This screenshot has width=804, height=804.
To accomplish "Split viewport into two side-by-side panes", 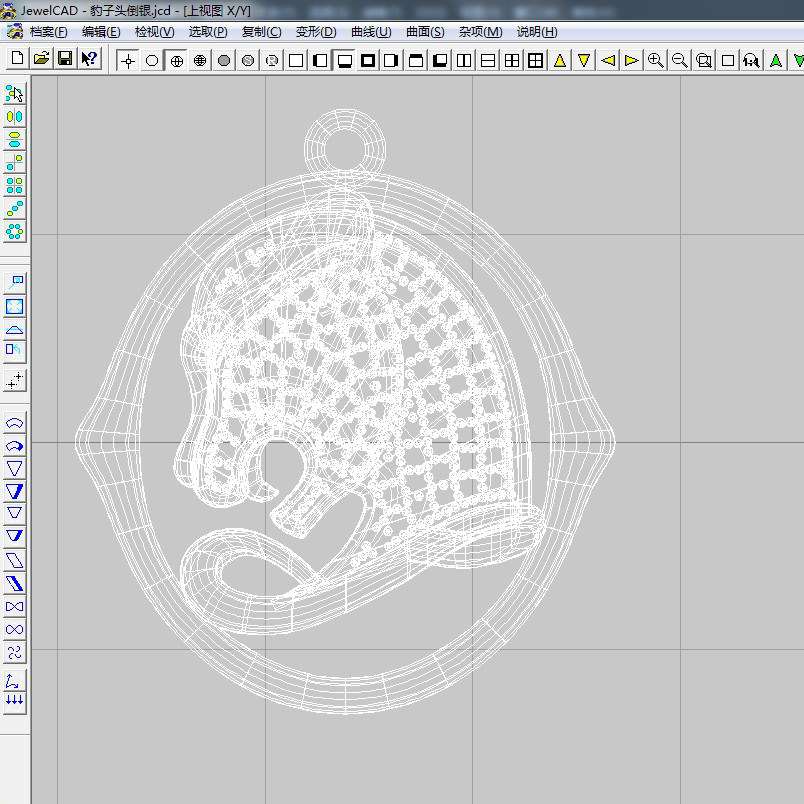I will click(464, 61).
